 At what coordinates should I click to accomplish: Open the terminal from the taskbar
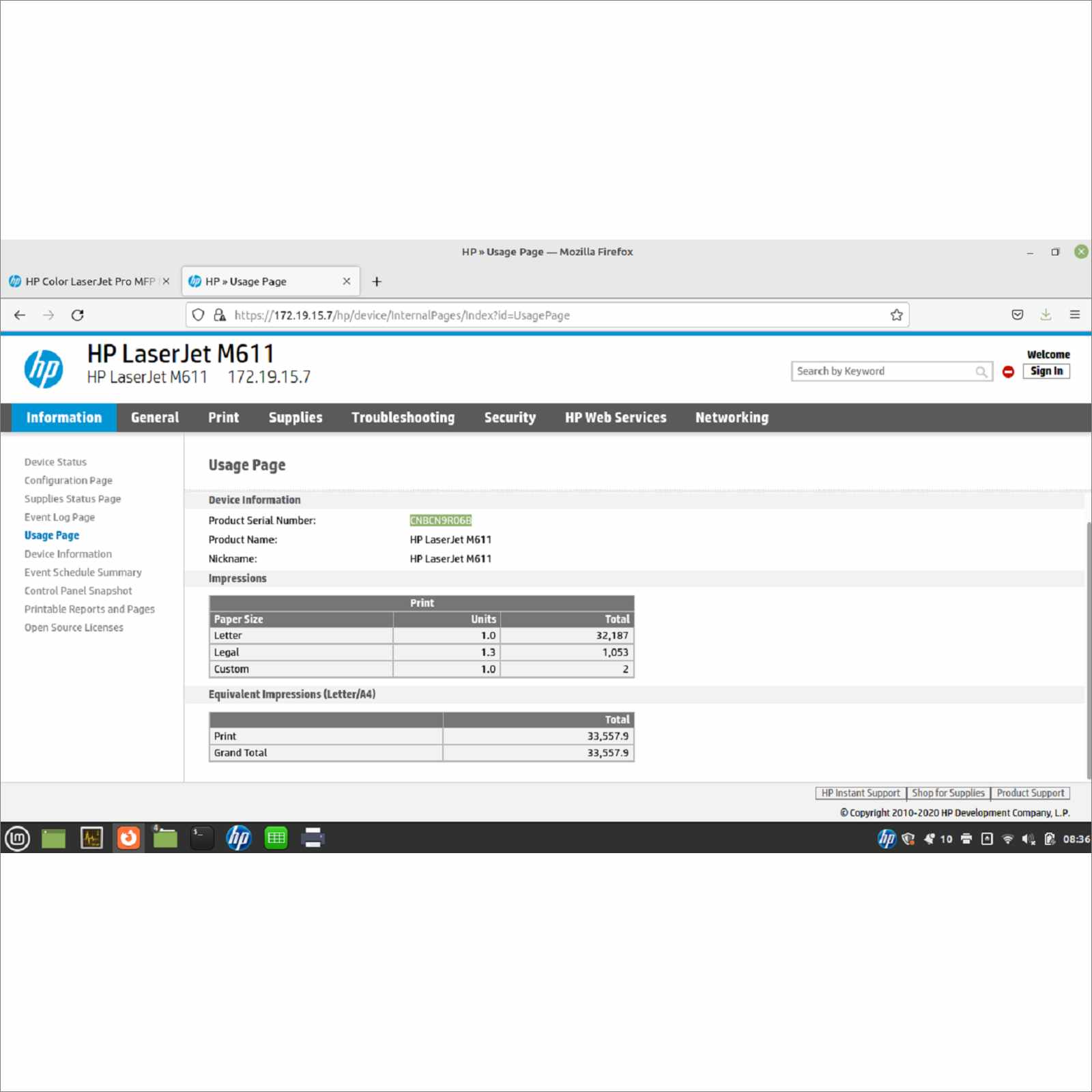click(x=202, y=838)
